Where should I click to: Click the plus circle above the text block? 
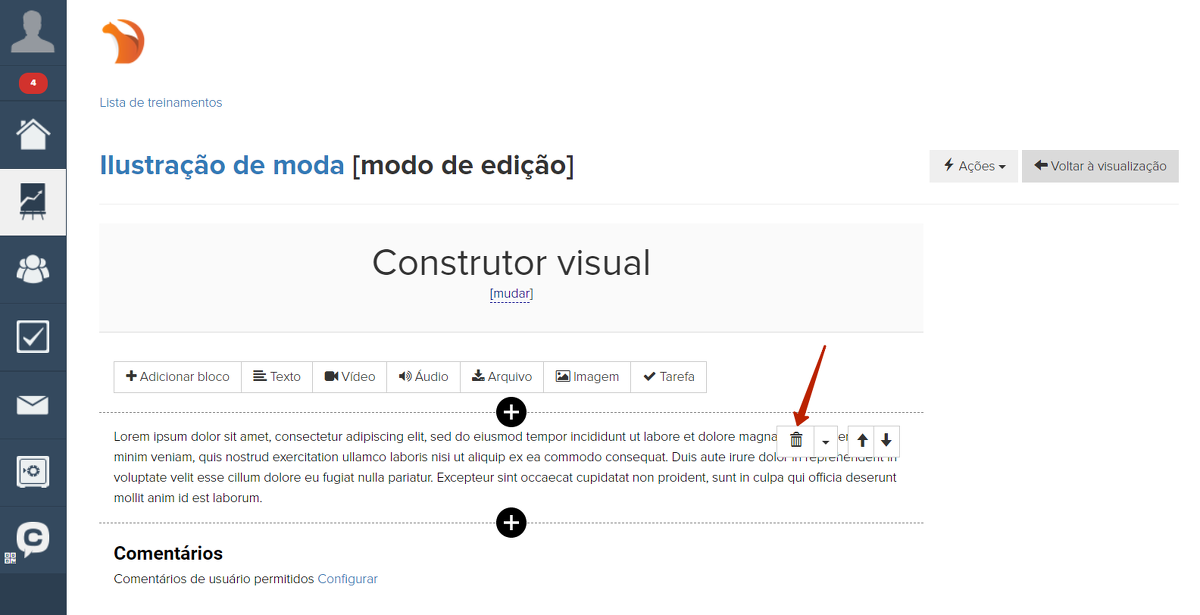point(511,411)
